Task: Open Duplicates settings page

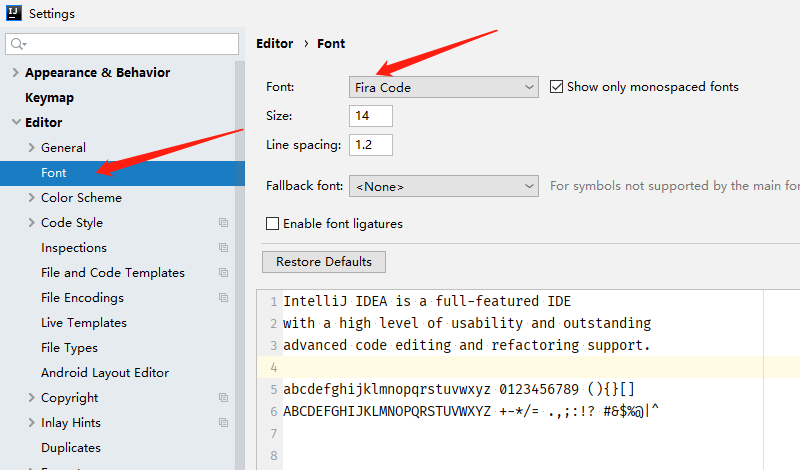Action: coord(71,448)
